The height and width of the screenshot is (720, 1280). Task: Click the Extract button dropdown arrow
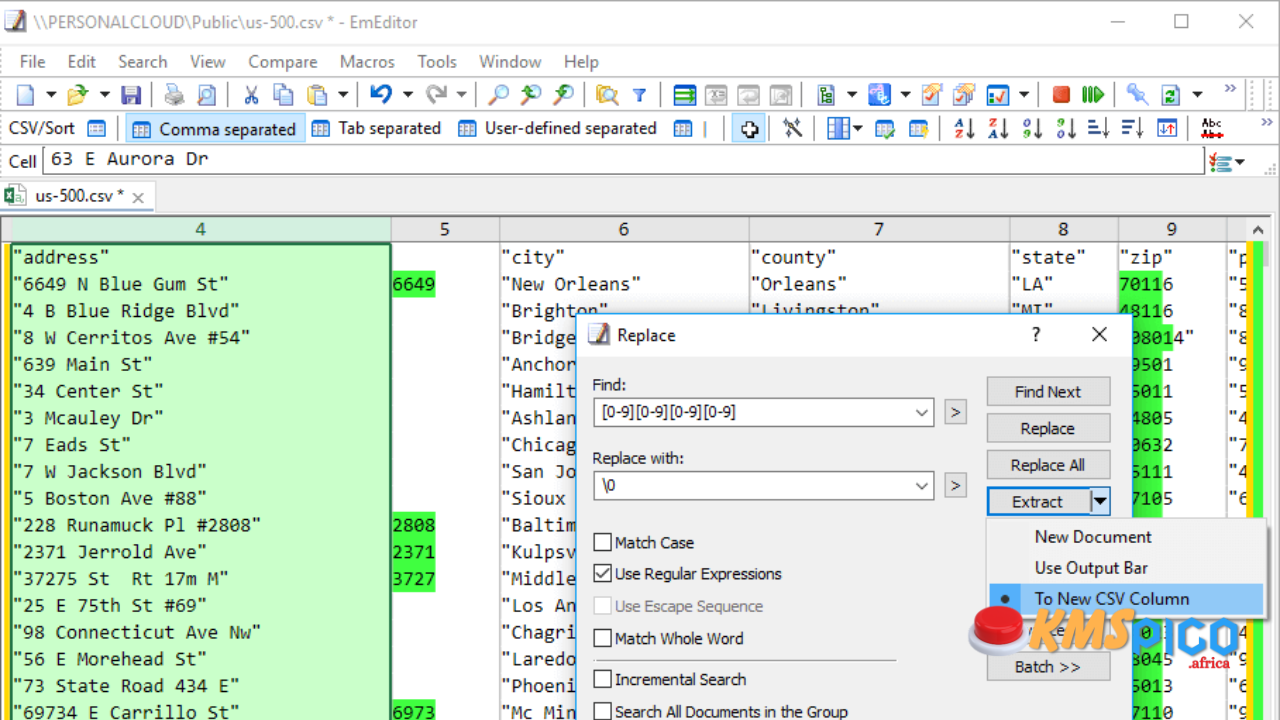[1100, 502]
